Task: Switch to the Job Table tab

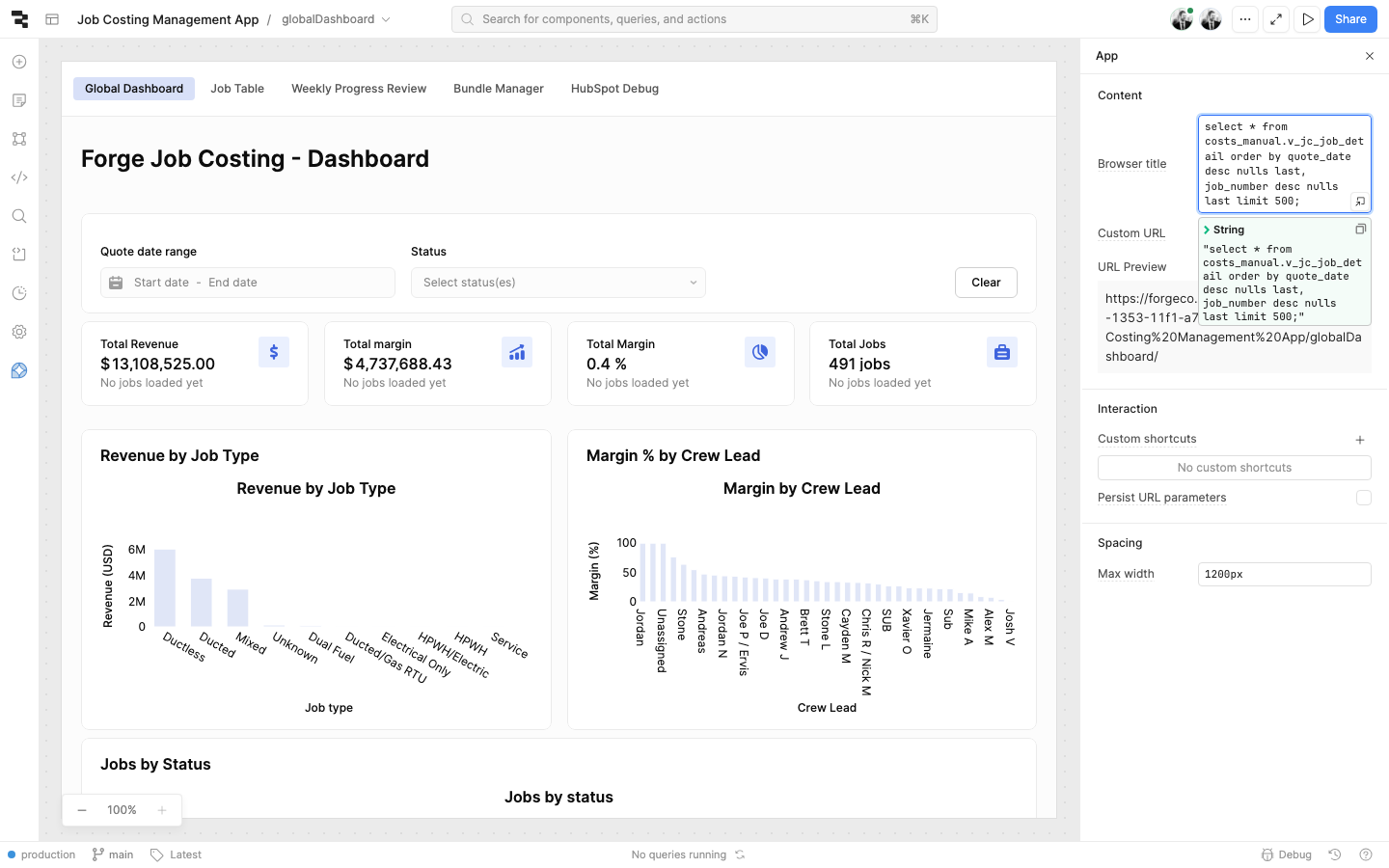Action: (237, 89)
